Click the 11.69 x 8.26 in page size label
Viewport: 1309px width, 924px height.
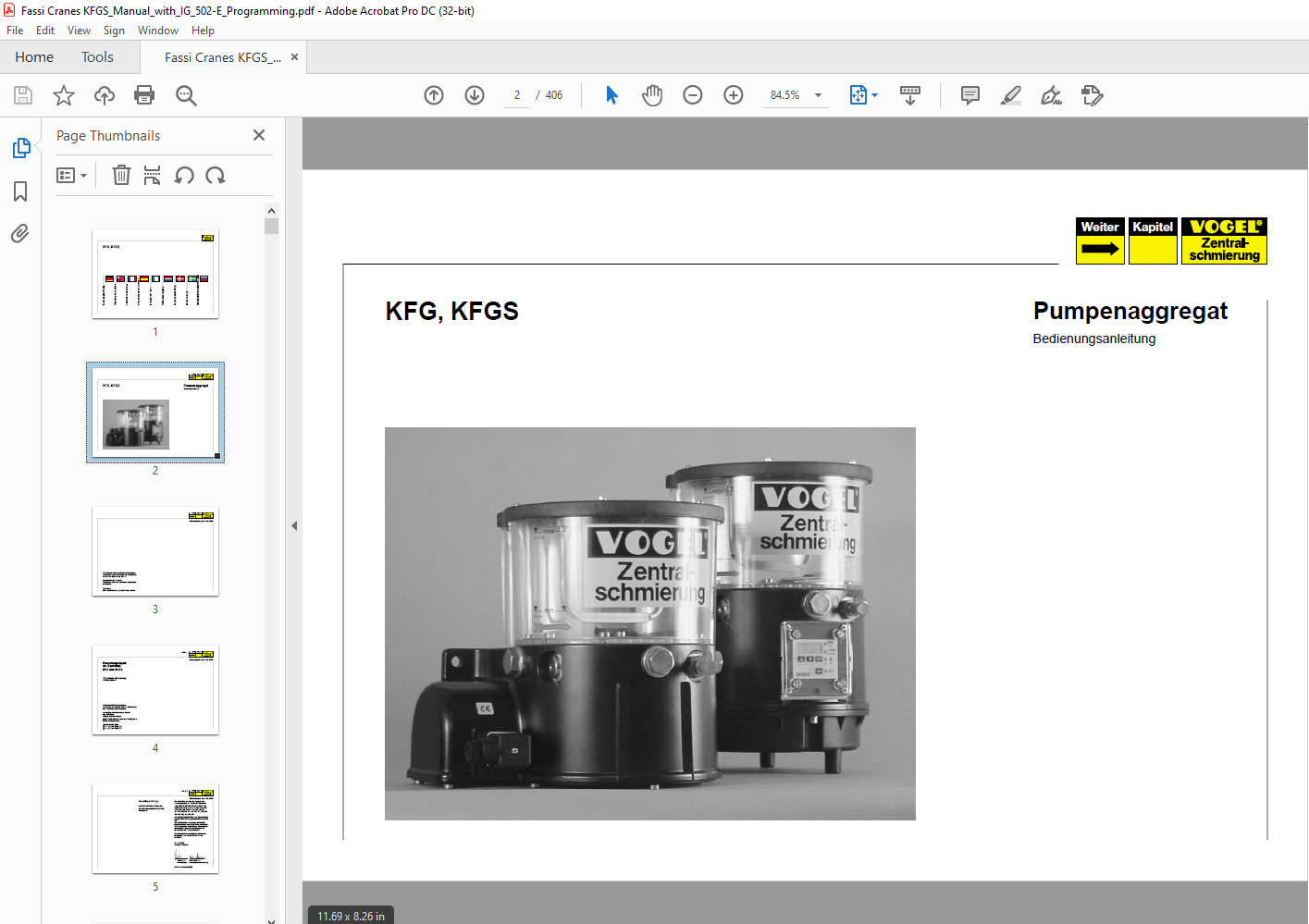[351, 916]
